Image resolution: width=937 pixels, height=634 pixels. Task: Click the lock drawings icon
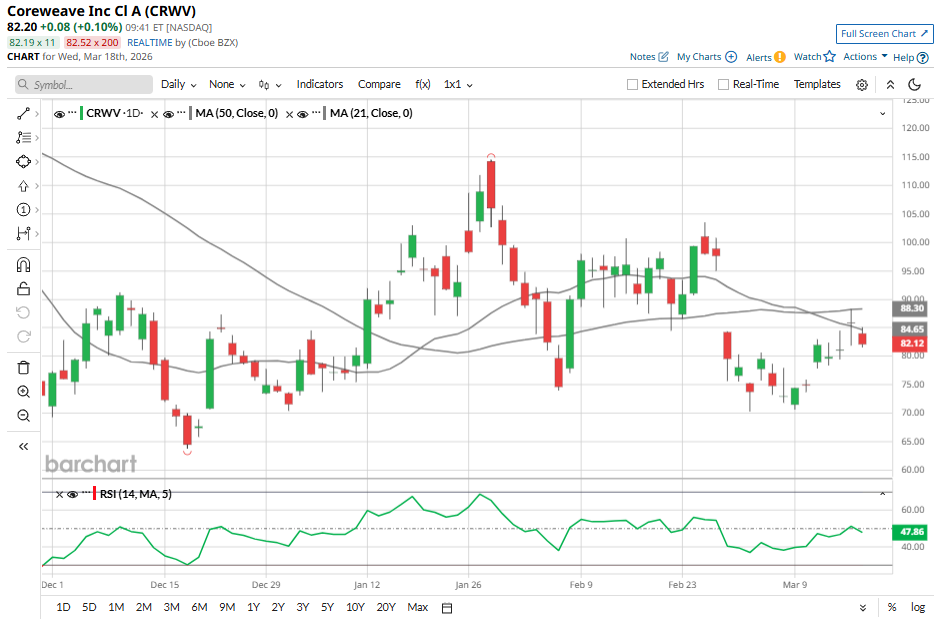pos(23,289)
